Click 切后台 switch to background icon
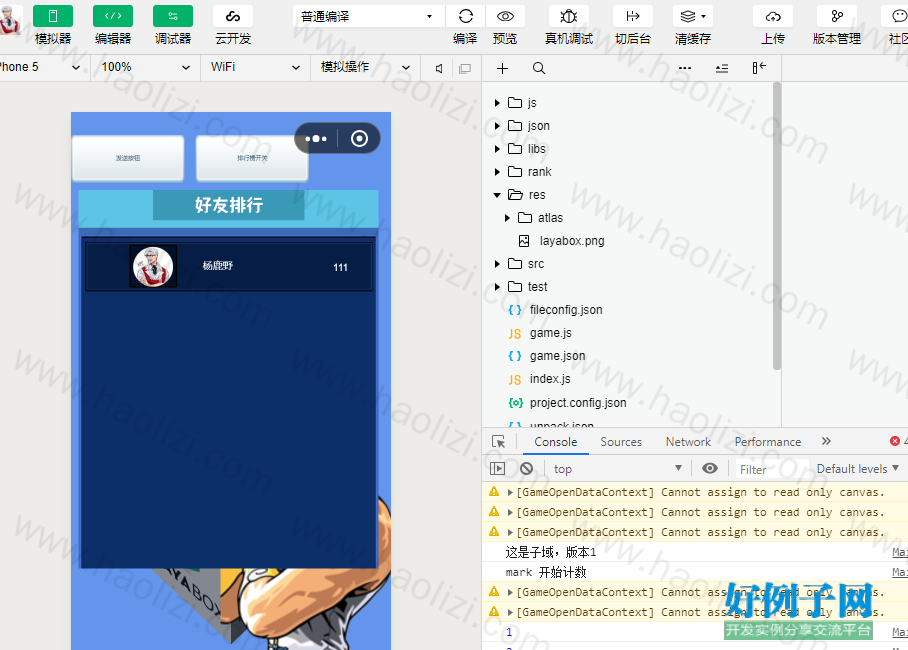This screenshot has width=908, height=650. point(633,16)
